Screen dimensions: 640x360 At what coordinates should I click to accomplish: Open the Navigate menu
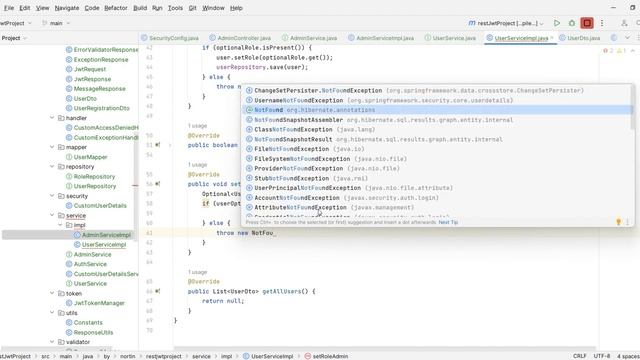67,8
